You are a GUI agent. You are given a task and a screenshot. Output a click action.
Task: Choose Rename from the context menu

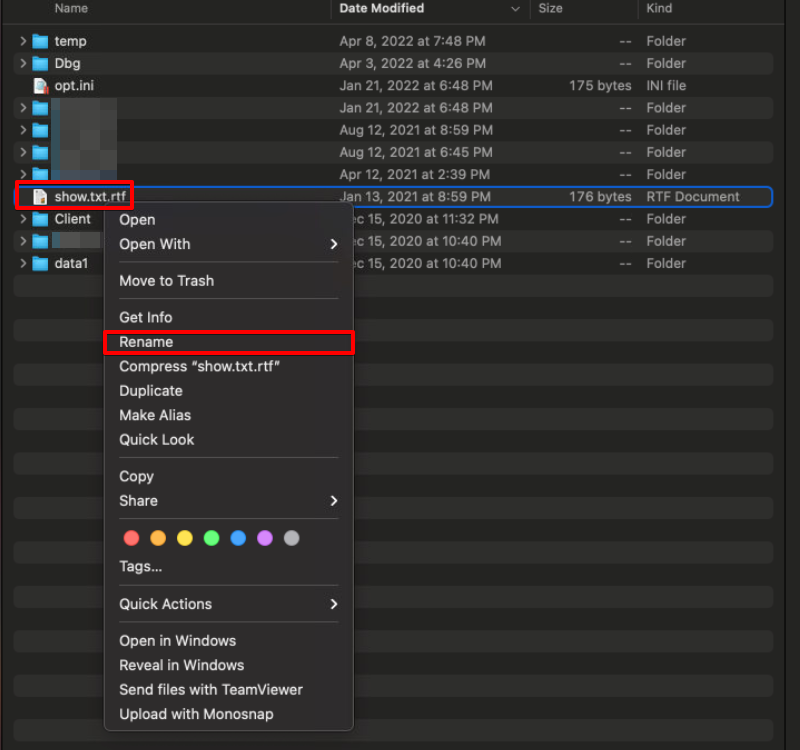tap(146, 342)
